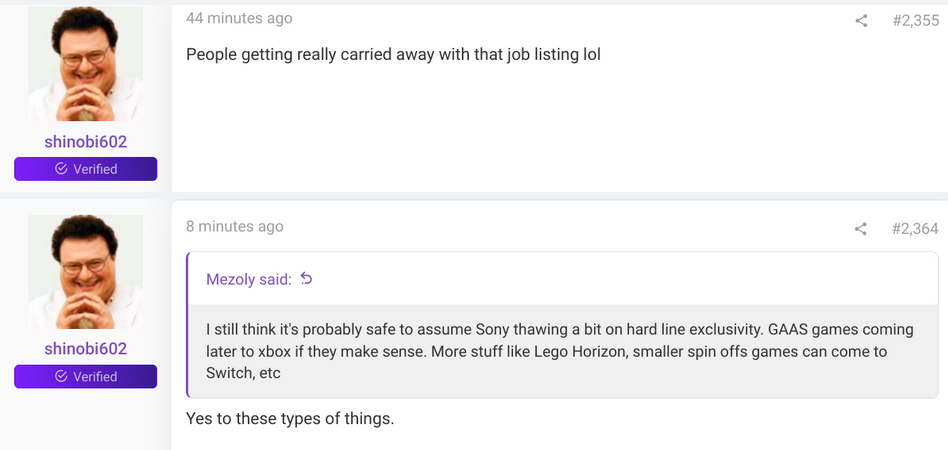Click the Verified badge under the second post author
This screenshot has height=450, width=948.
[86, 376]
